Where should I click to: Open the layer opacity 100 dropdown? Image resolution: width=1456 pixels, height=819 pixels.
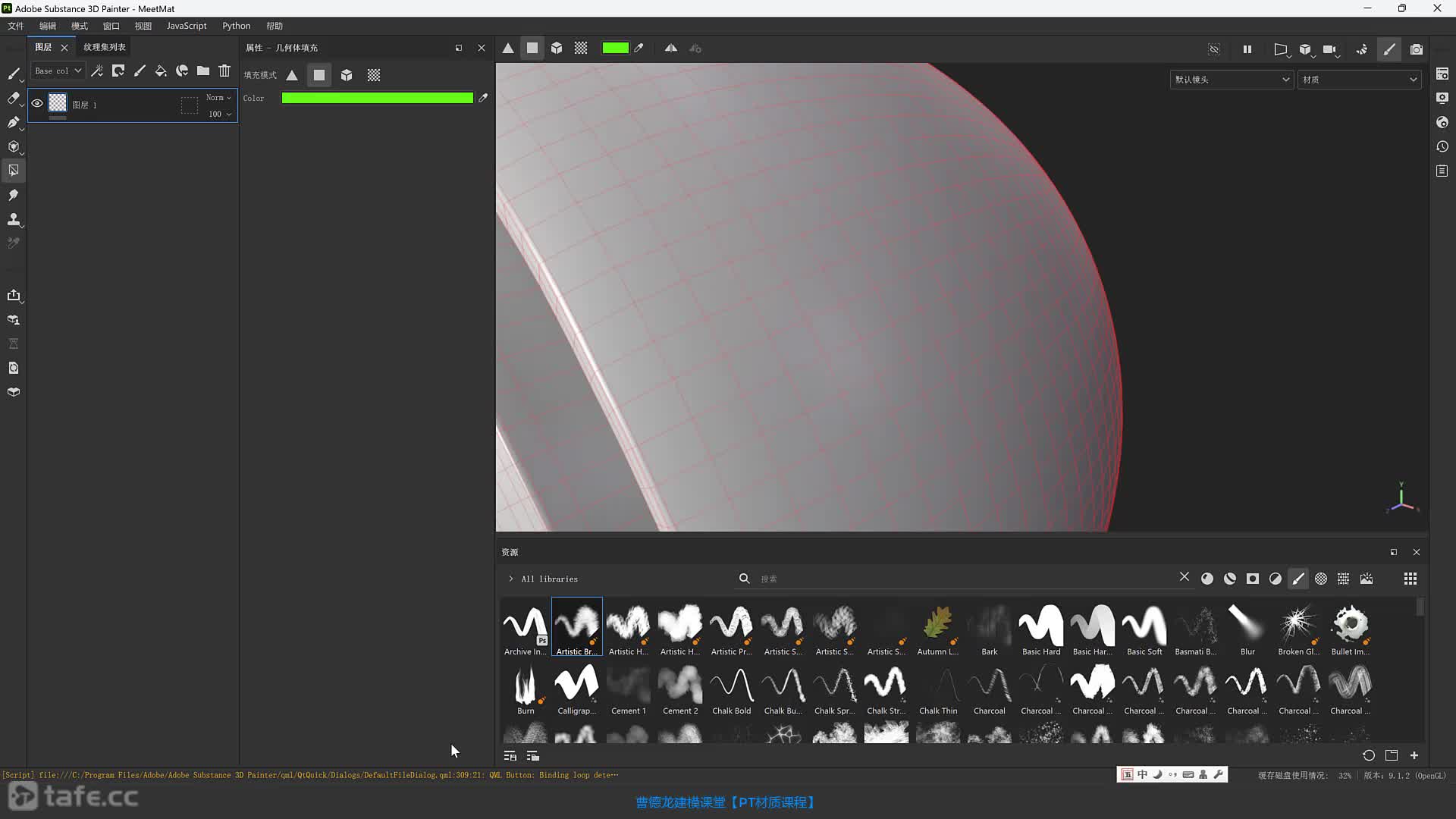(220, 114)
